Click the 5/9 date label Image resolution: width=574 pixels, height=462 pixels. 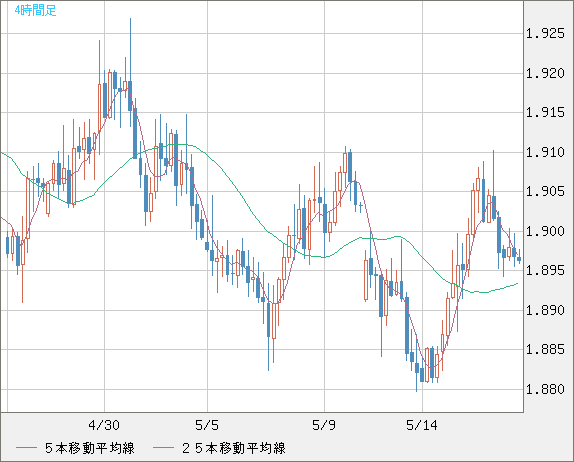[324, 425]
